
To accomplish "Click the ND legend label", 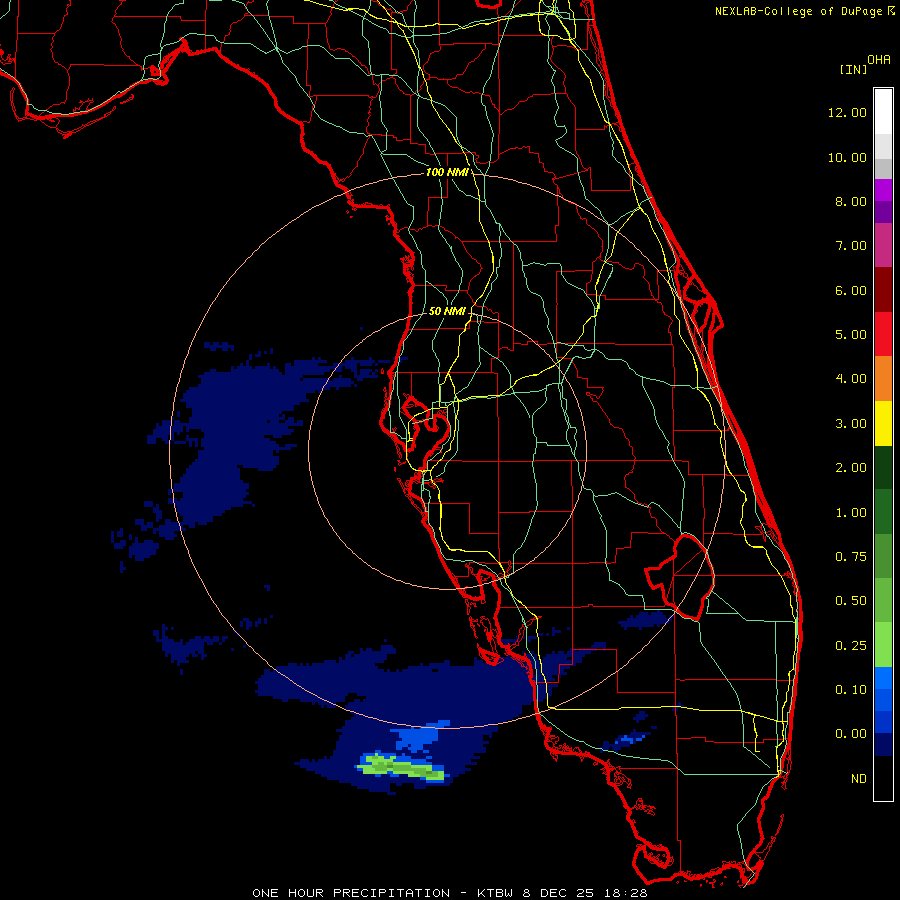I will pos(859,779).
